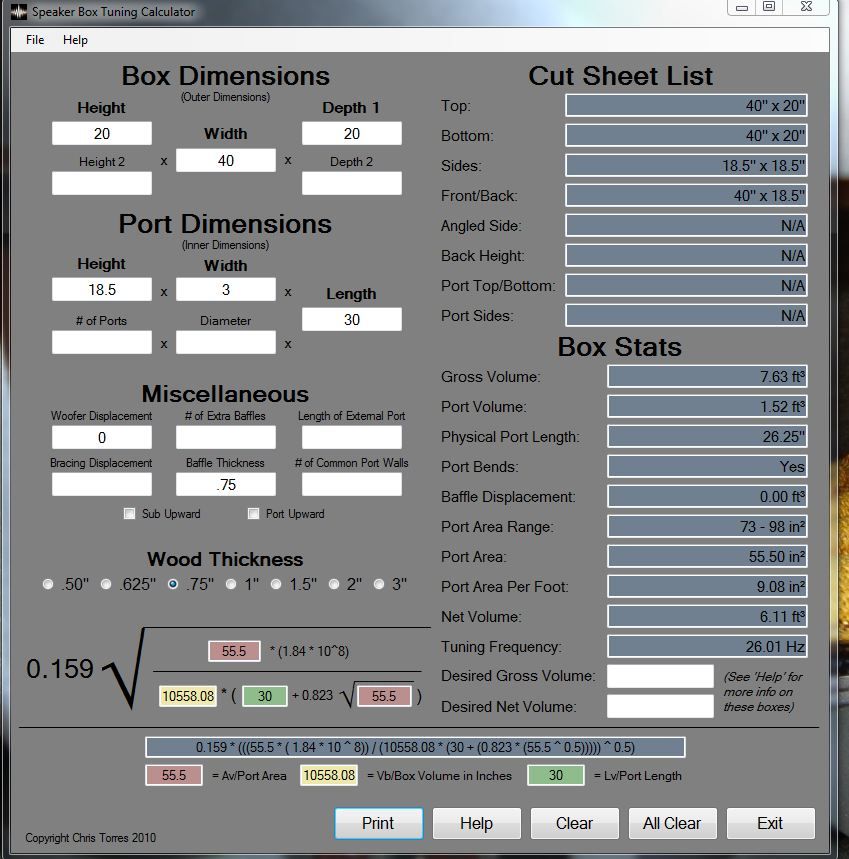The image size is (849, 859).
Task: Minimize the calculator window
Action: [742, 7]
